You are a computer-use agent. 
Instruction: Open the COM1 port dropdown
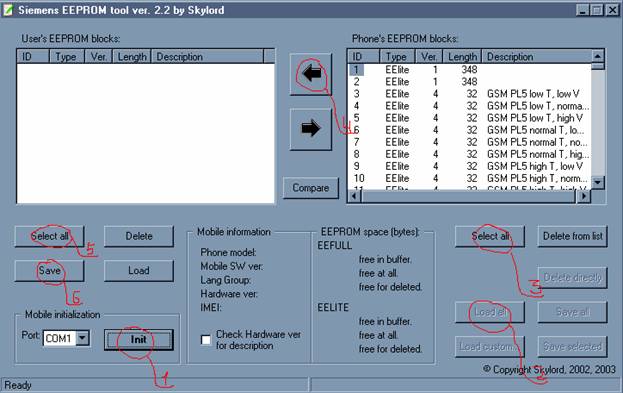(83, 338)
